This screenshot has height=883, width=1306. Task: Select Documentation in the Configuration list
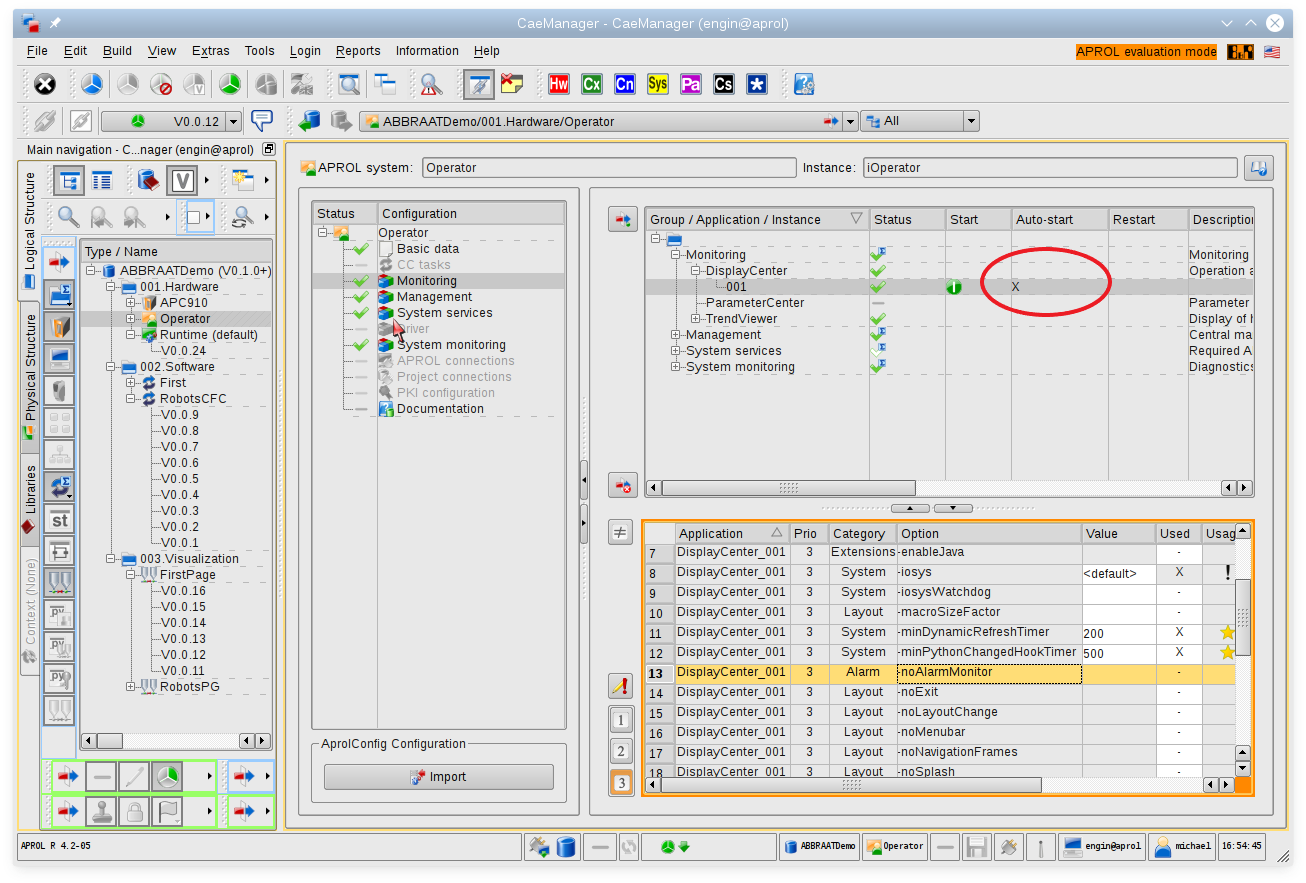440,409
